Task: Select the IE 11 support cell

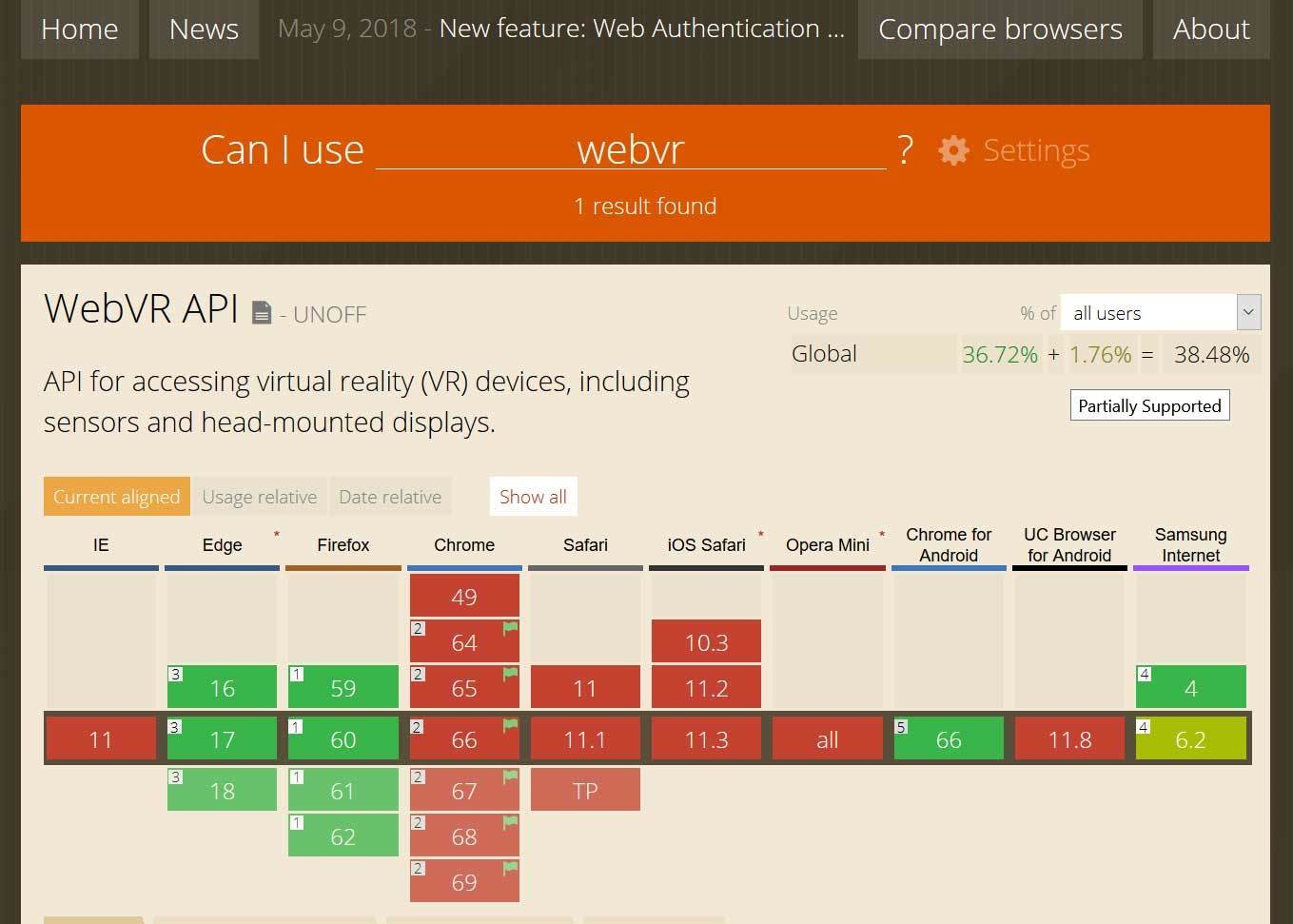Action: point(101,739)
